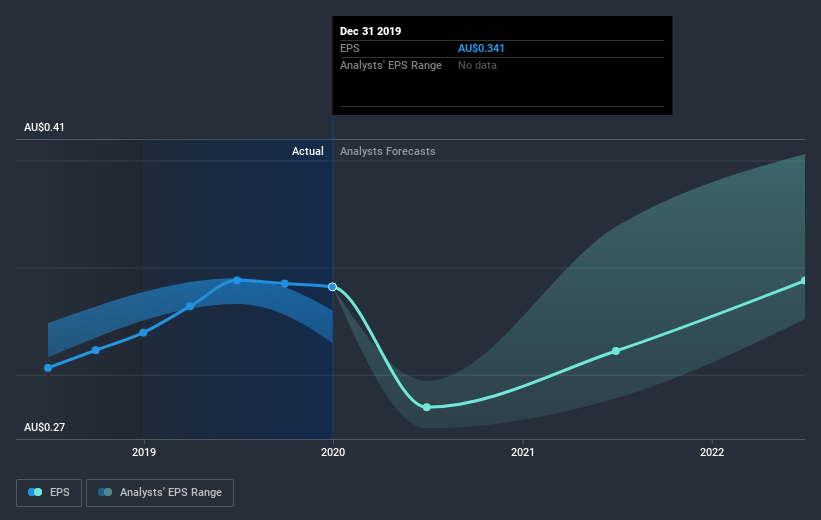Click the 2021 x-axis label
Screen dimensions: 821x520
tap(523, 452)
